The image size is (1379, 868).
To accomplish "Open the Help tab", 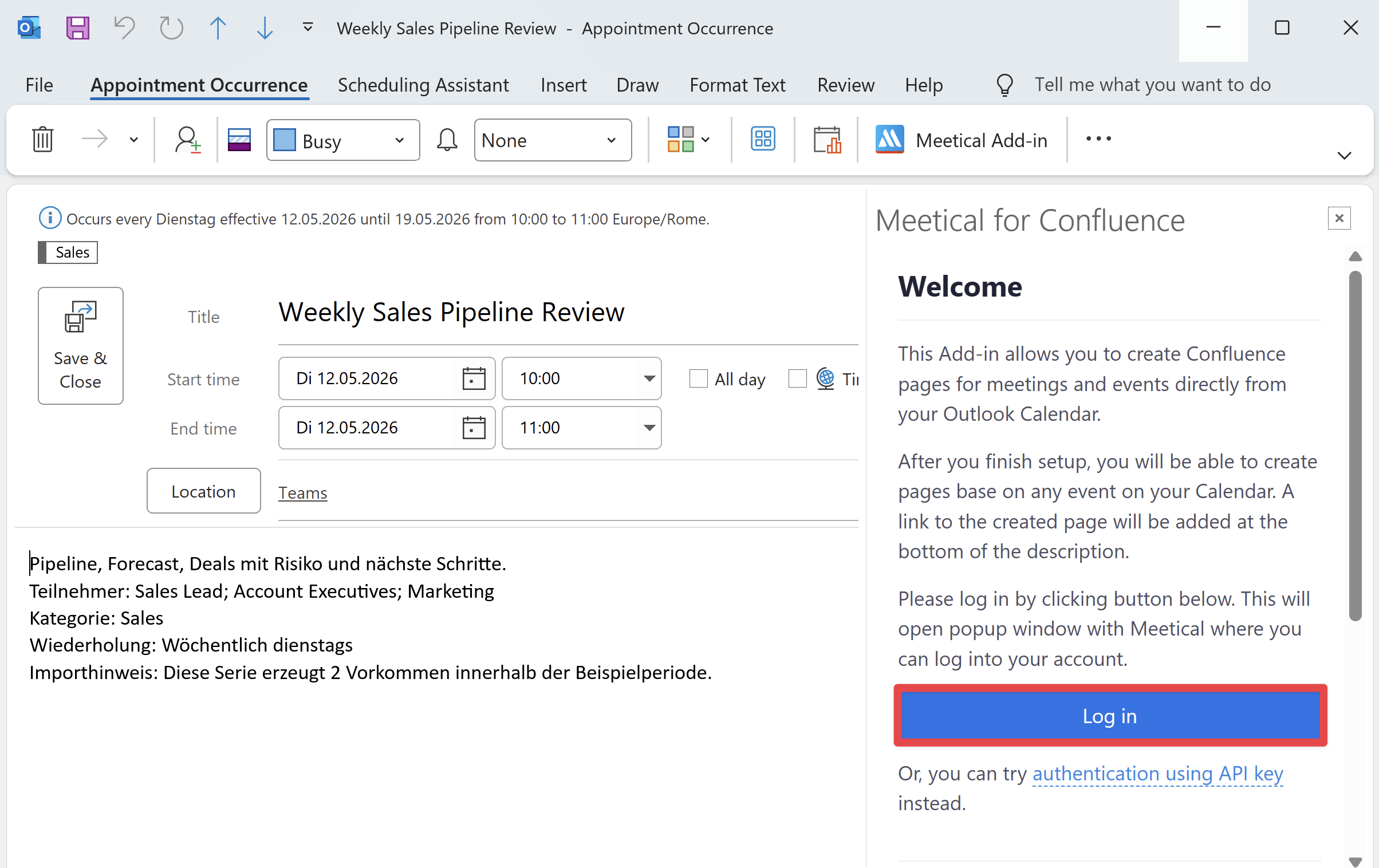I will pos(924,85).
